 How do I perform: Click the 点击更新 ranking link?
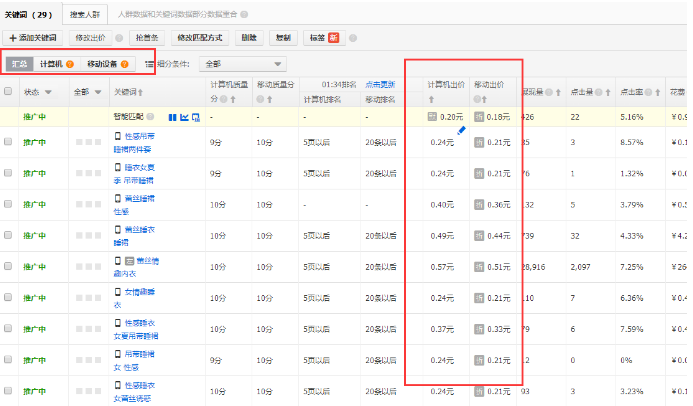(380, 84)
